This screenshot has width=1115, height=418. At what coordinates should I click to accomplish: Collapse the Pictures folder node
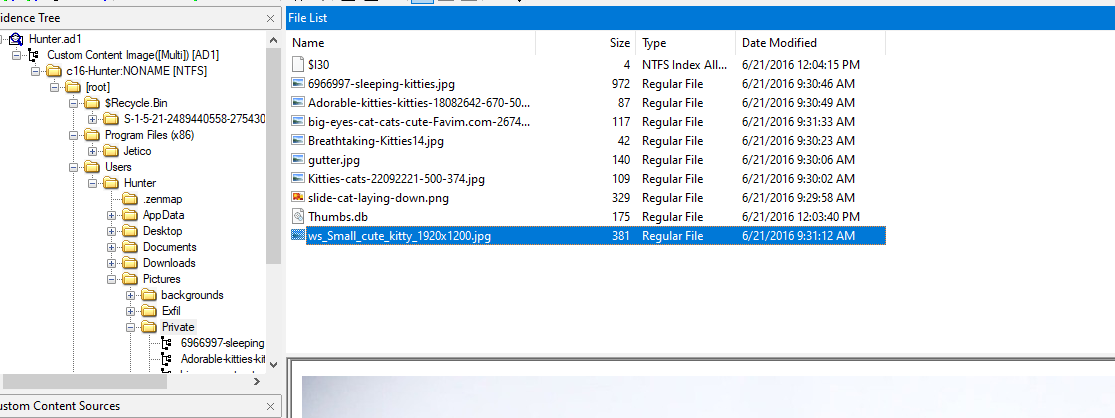pos(112,279)
